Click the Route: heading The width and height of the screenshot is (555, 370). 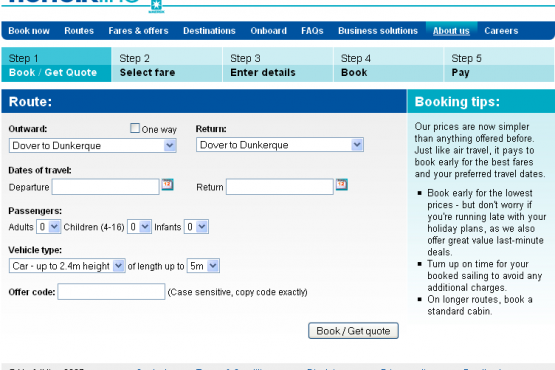(30, 102)
